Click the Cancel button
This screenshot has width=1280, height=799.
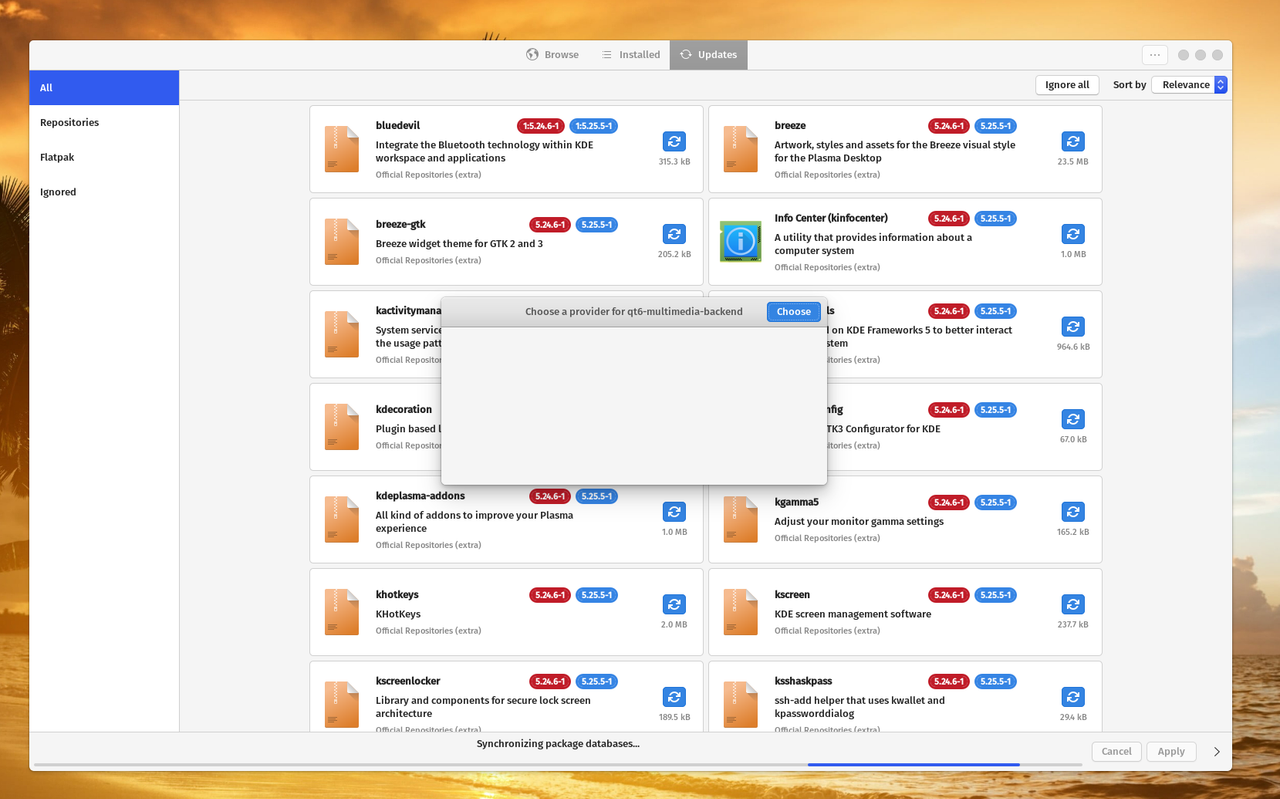click(1116, 751)
